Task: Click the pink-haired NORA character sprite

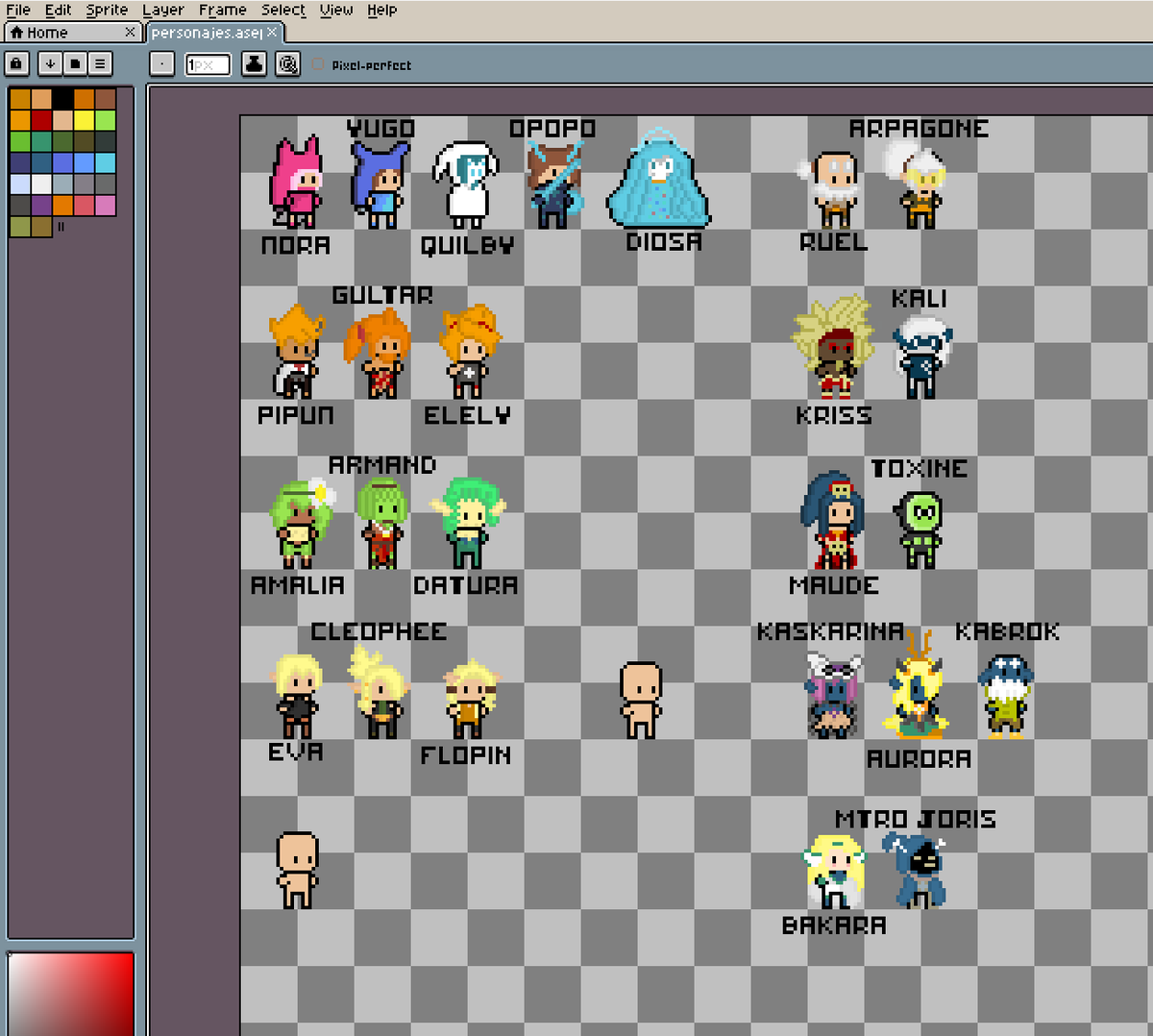Action: click(296, 183)
